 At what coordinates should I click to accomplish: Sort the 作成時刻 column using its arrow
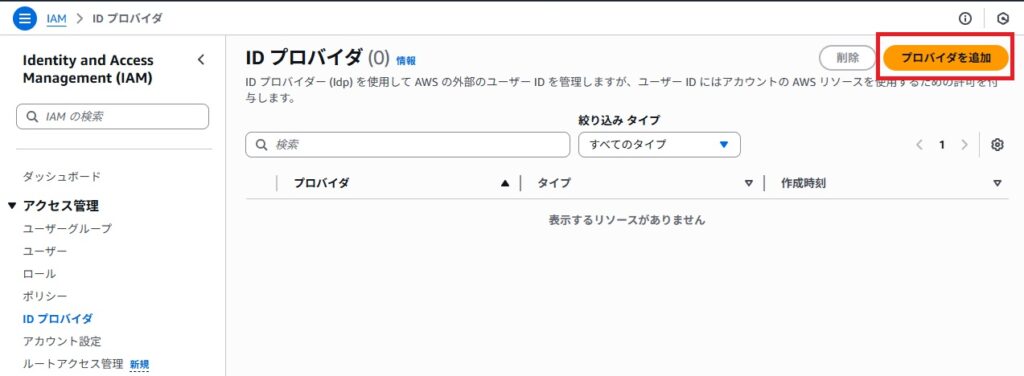click(x=997, y=183)
